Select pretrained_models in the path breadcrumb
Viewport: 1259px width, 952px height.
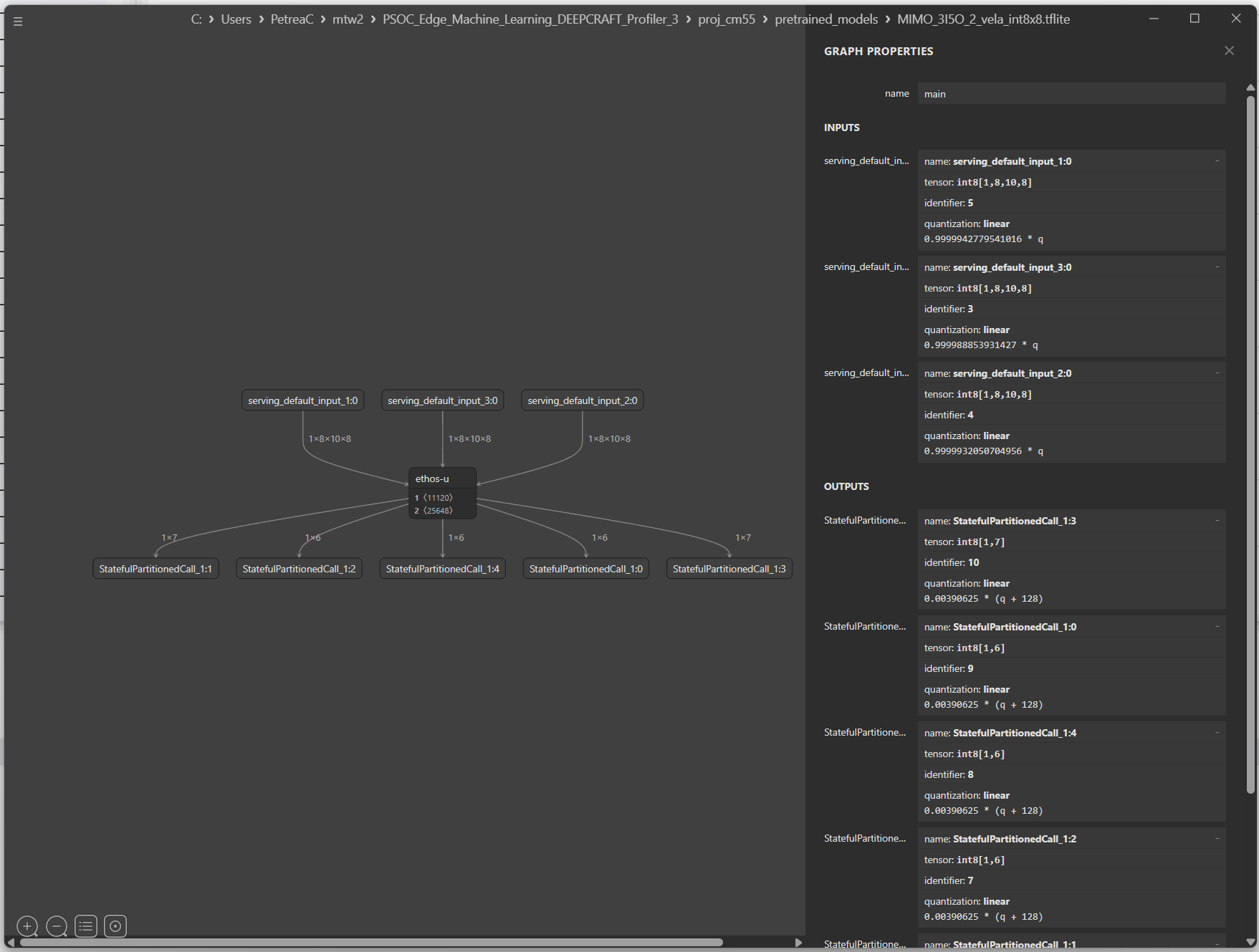pyautogui.click(x=826, y=19)
